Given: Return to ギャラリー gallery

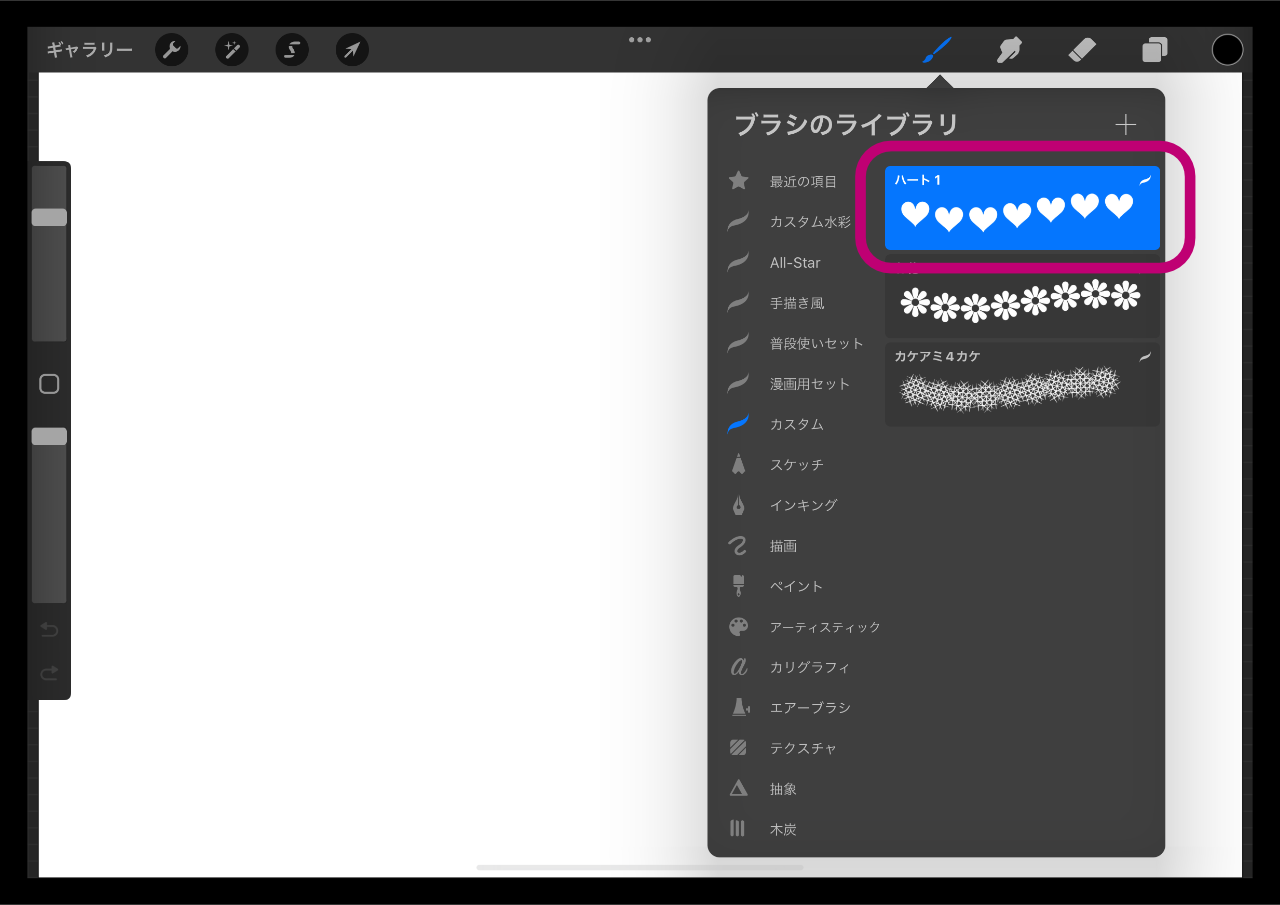Looking at the screenshot, I should tap(89, 50).
